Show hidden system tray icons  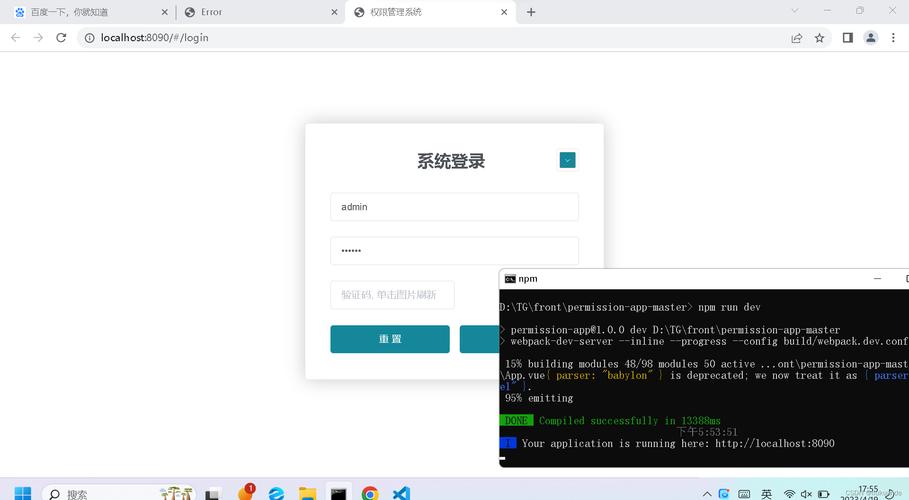(x=707, y=494)
